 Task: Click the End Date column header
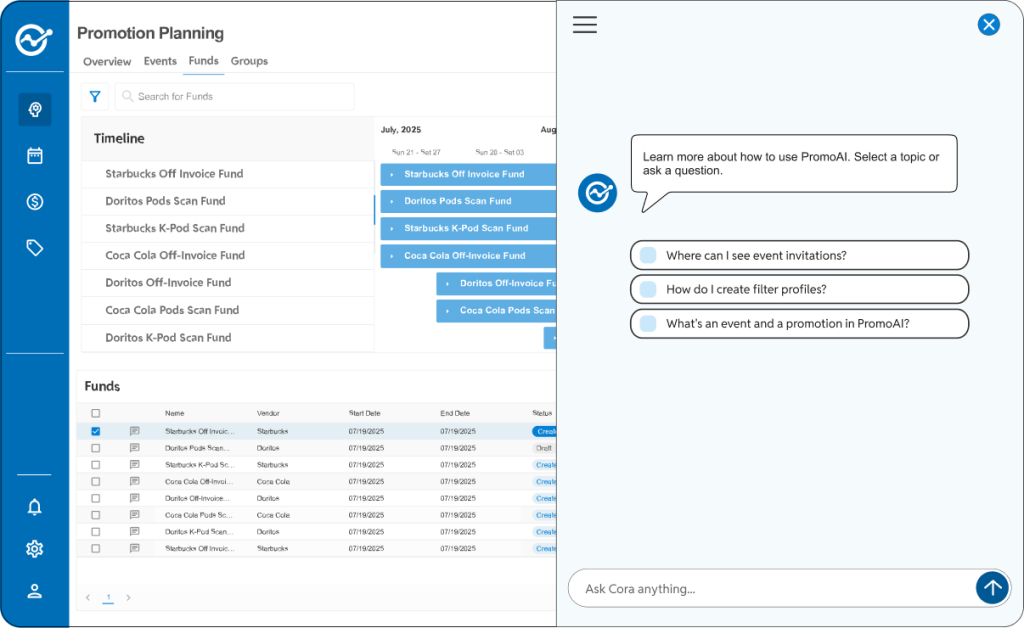pyautogui.click(x=455, y=413)
